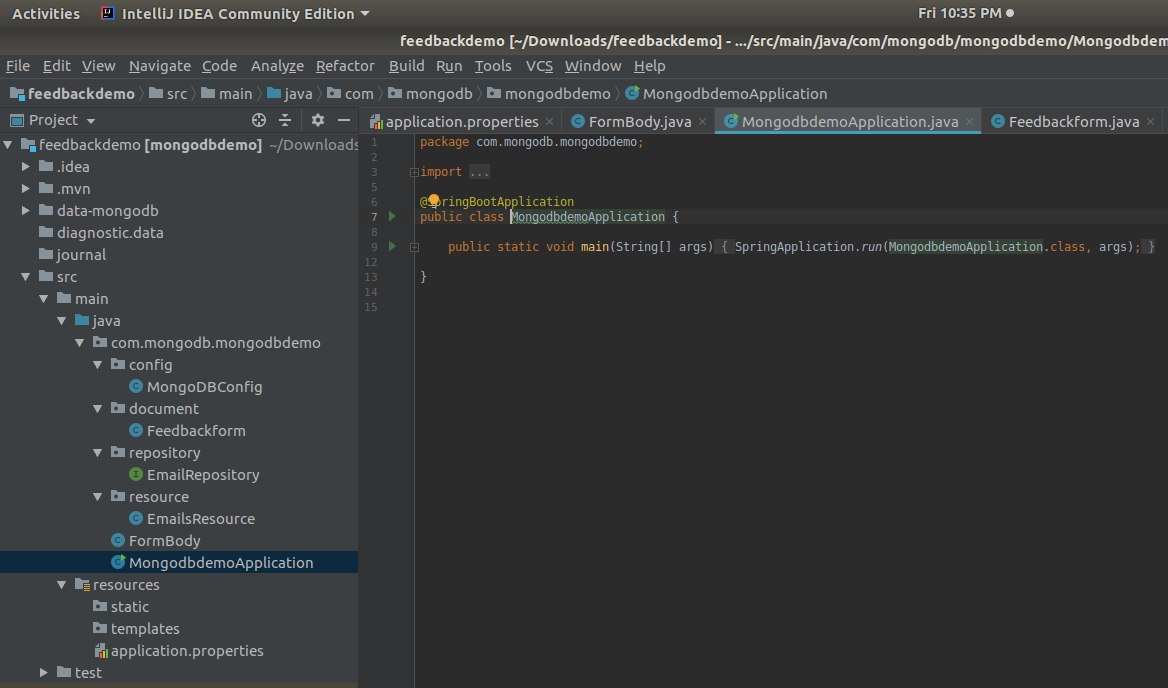Close the FormBody.java tab
Screen dimensions: 1168x688
(x=702, y=121)
